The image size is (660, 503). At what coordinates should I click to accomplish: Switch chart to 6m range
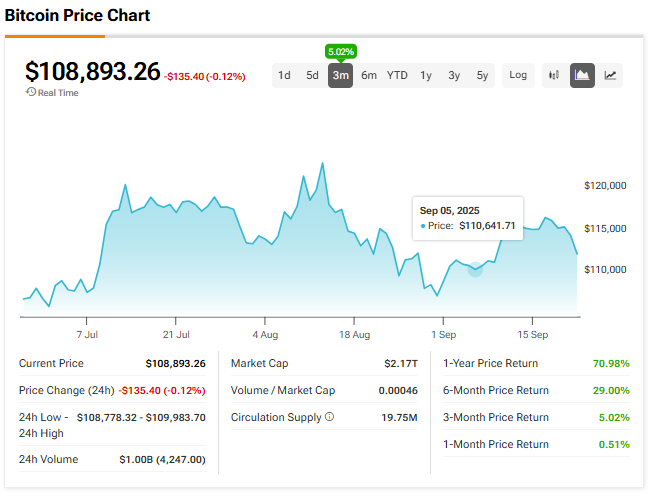[x=369, y=75]
